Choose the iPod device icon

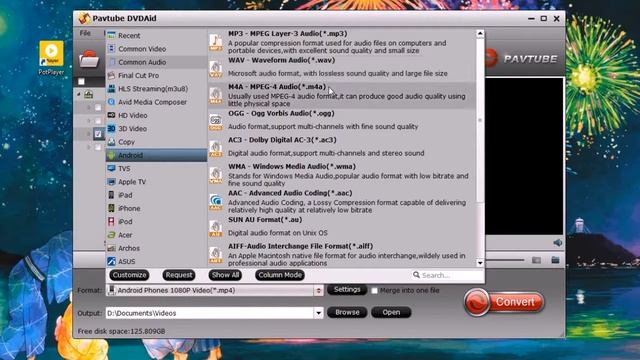tap(111, 221)
